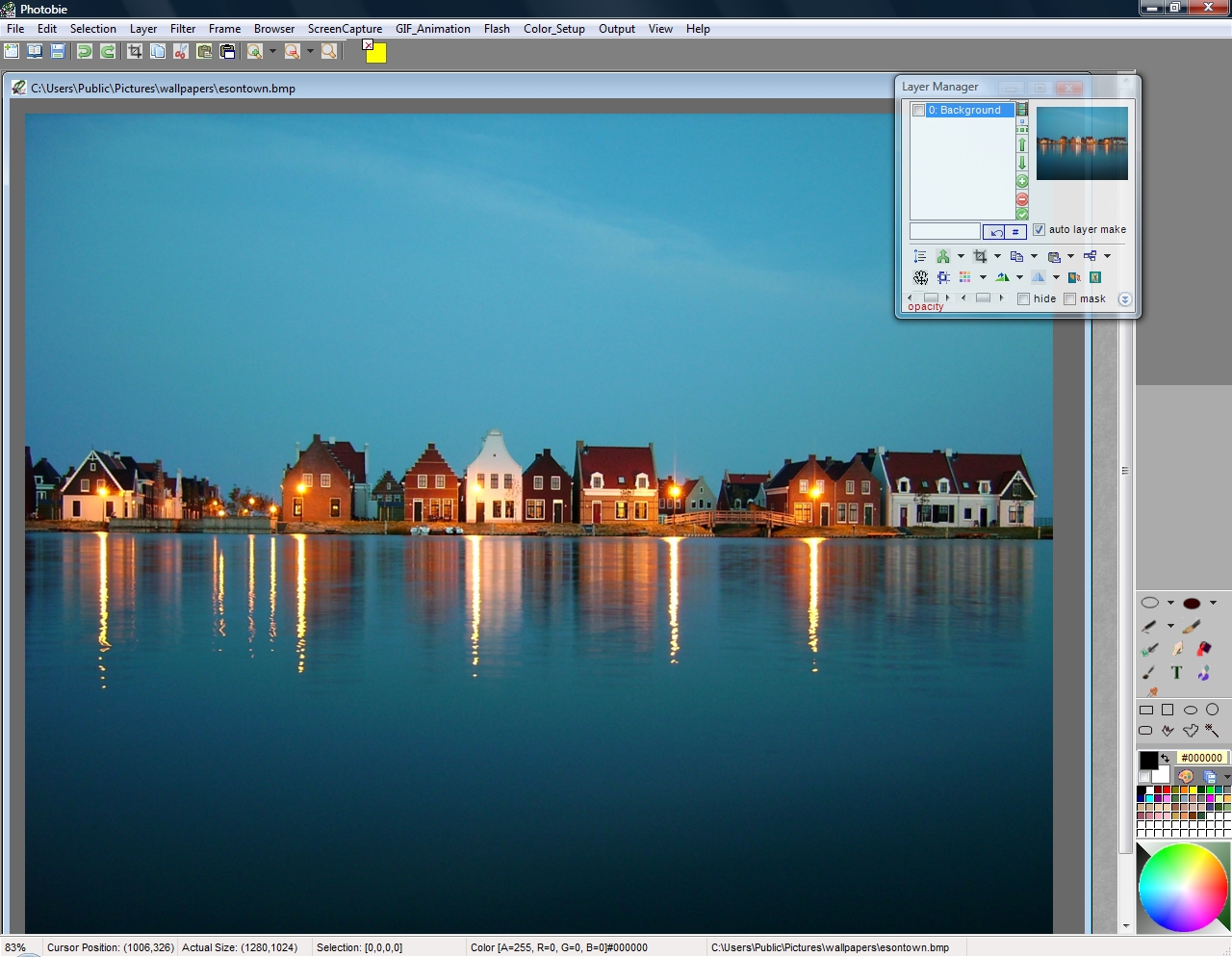Select the Text tool
Screen dimensions: 1232x957
coord(1176,673)
